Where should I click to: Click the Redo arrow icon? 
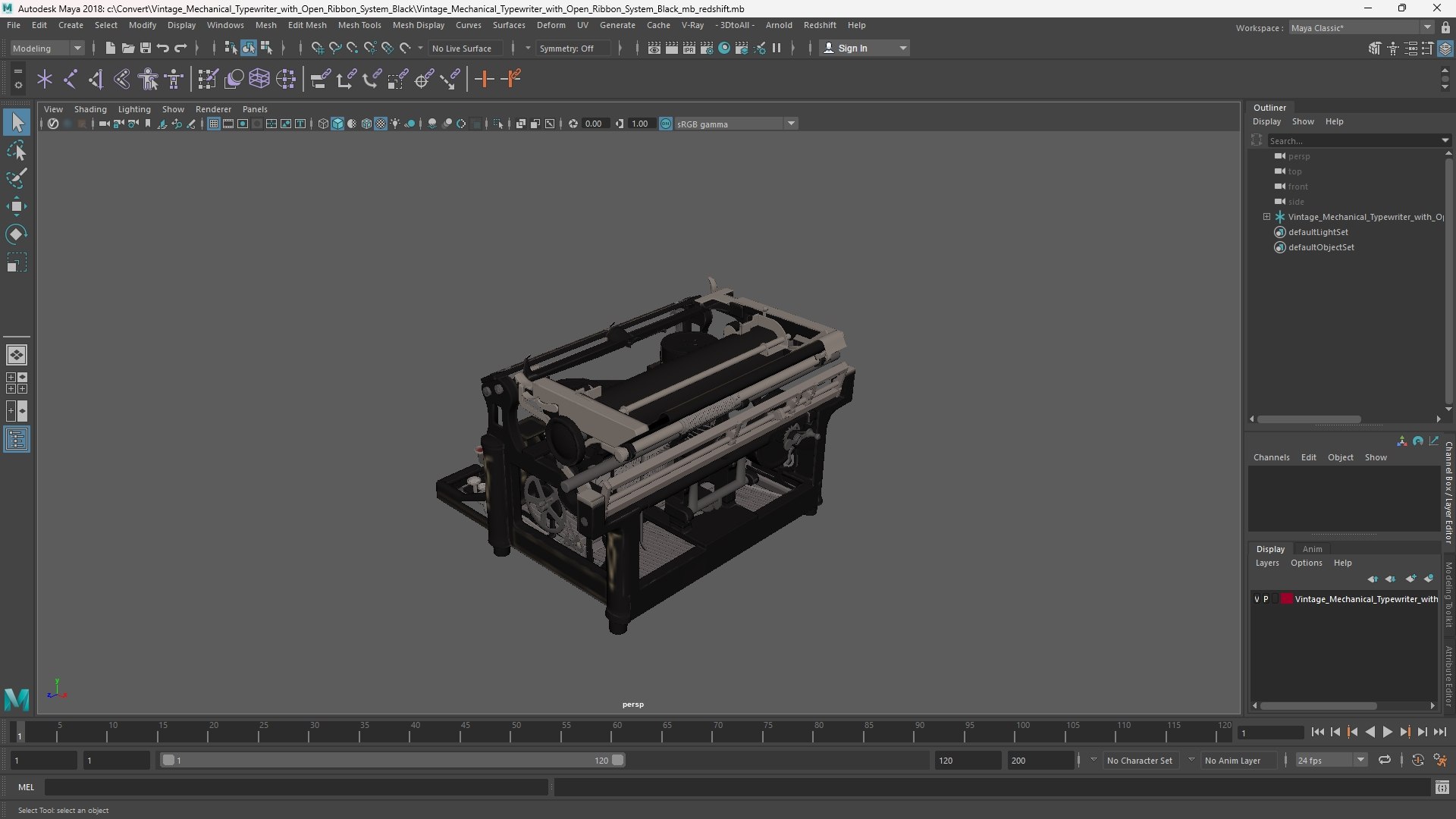point(180,48)
